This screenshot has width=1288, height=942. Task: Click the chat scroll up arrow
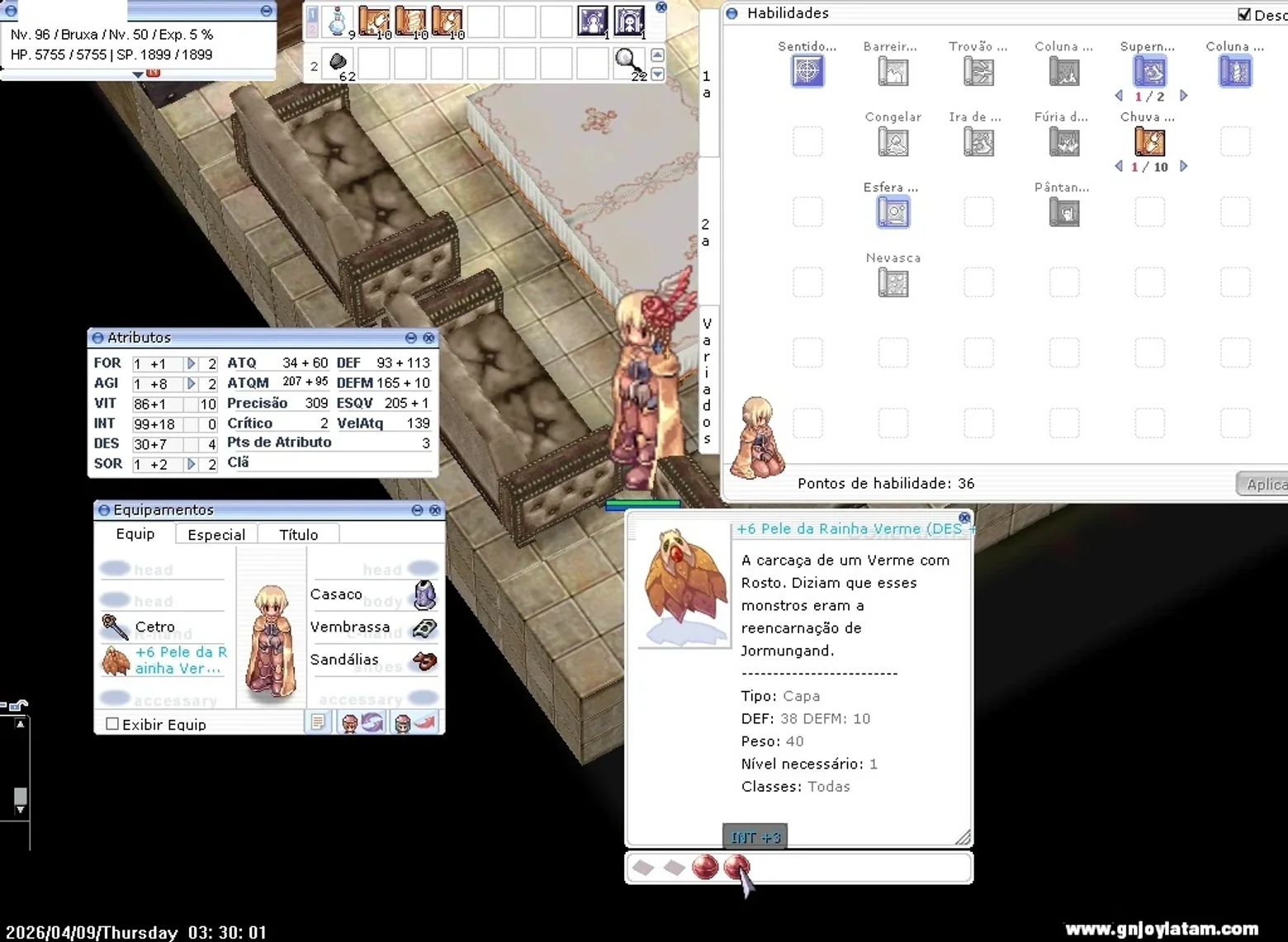[x=21, y=724]
